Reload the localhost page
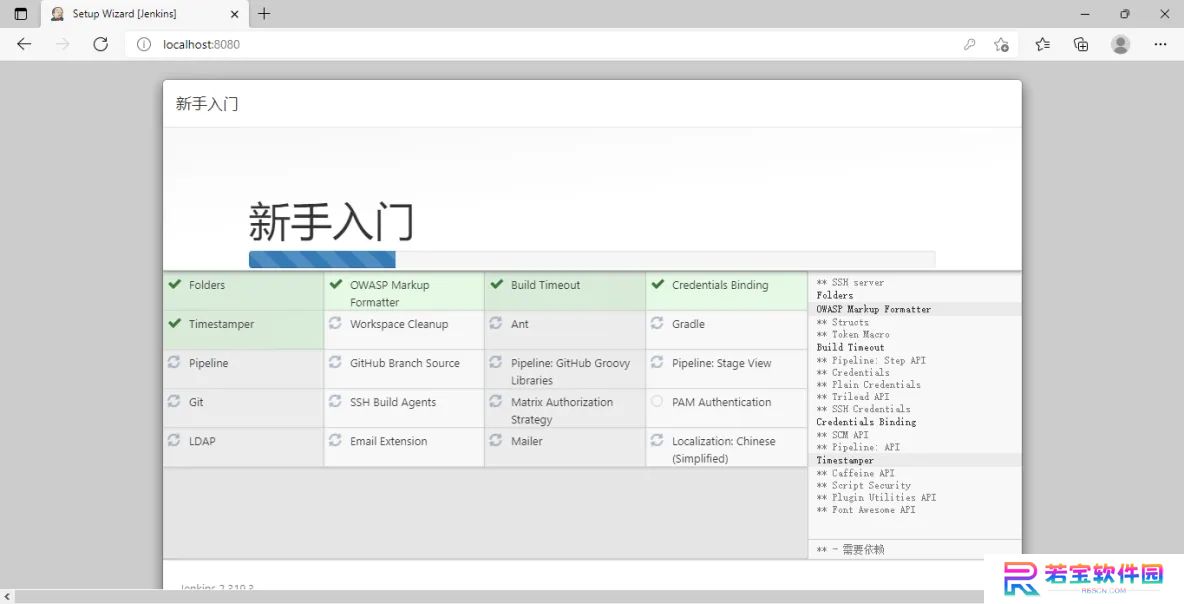Viewport: 1184px width, 604px height. click(100, 45)
